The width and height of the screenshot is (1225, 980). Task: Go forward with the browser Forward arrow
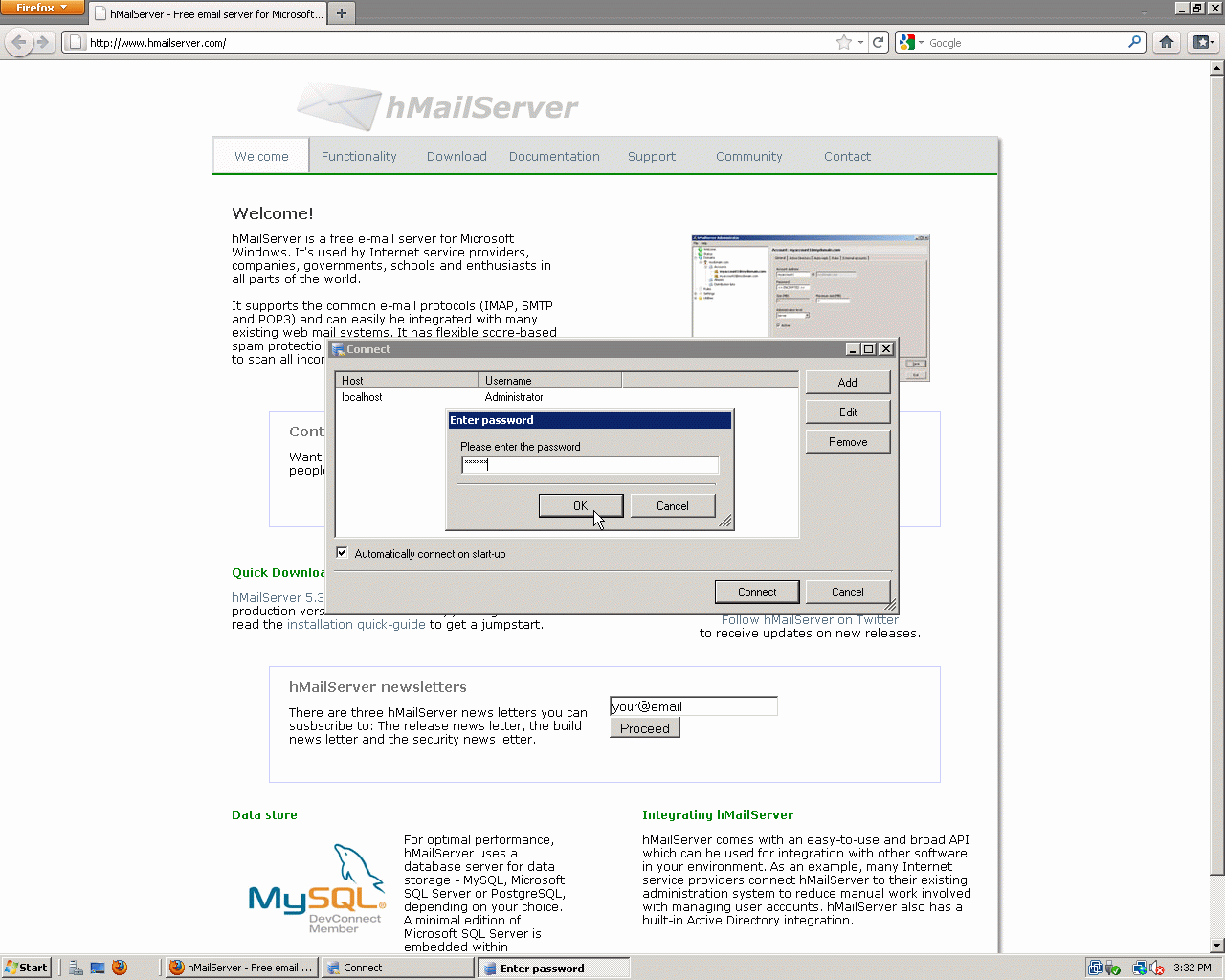(x=42, y=42)
